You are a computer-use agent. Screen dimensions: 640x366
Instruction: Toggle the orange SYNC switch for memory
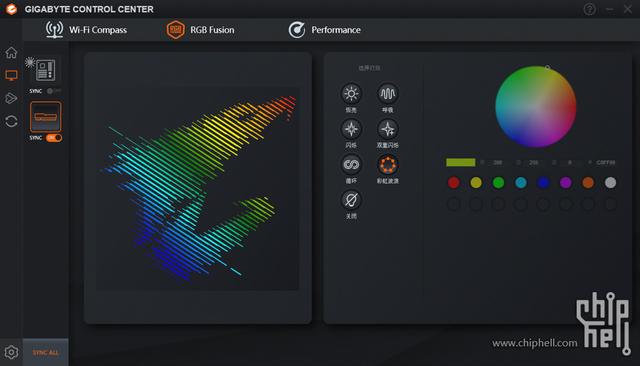click(54, 138)
